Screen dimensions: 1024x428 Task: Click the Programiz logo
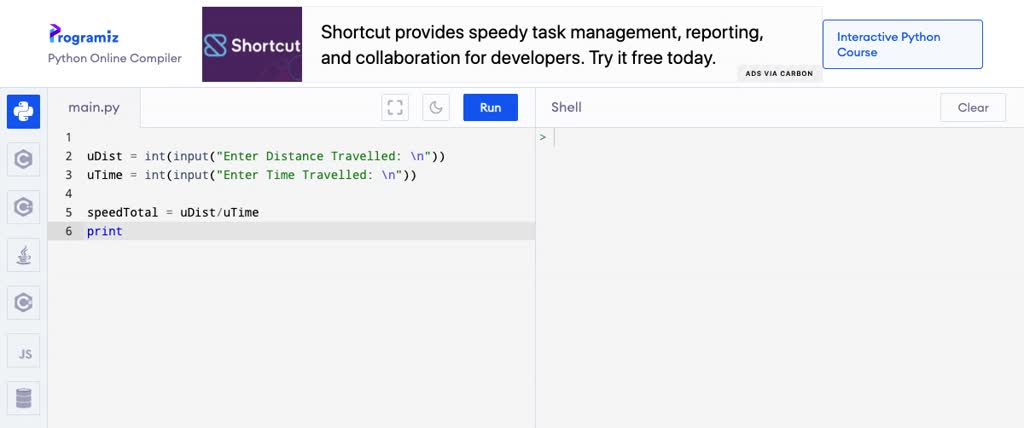click(84, 34)
